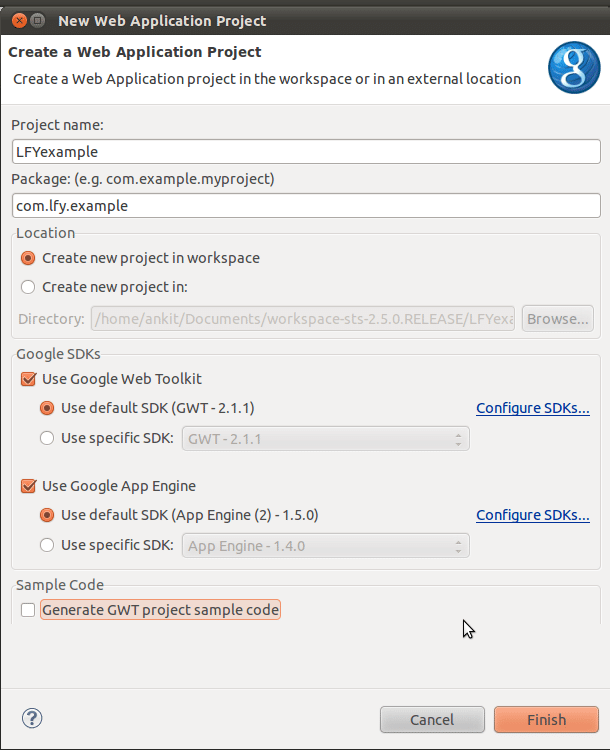
Task: Select Create new project in workspace option
Action: coord(28,258)
